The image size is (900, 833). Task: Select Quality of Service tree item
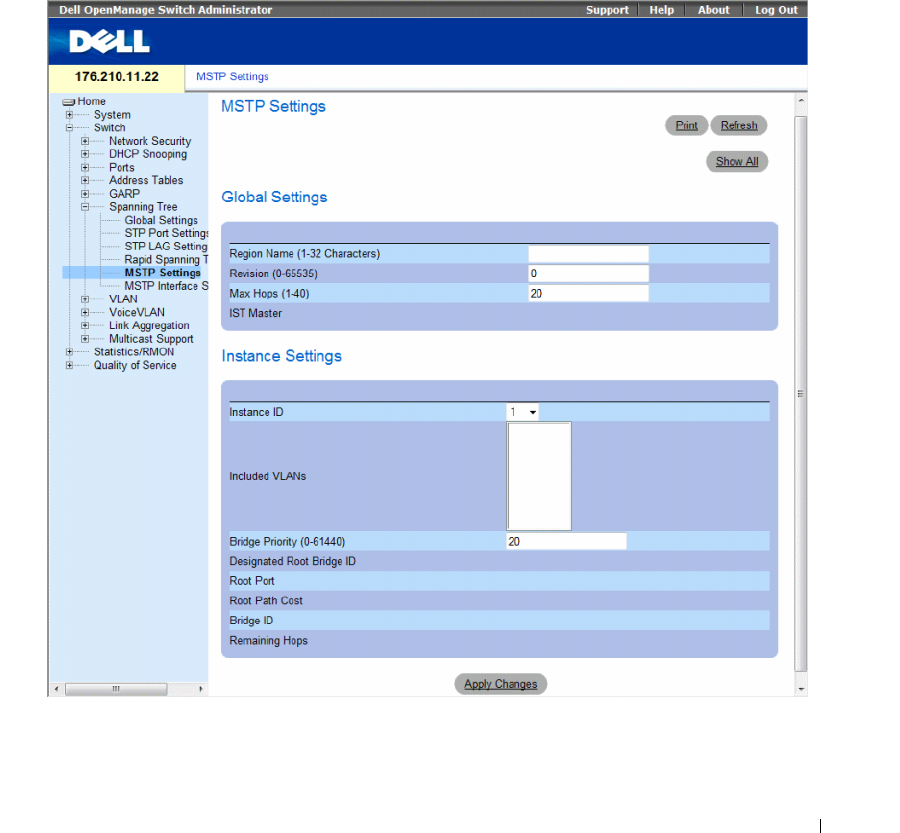pyautogui.click(x=135, y=365)
